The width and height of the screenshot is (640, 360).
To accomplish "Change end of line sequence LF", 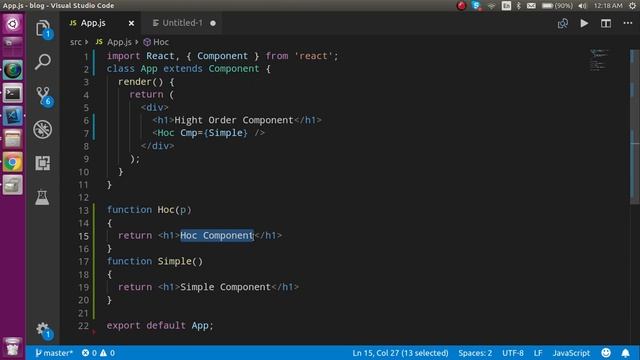I will point(538,353).
